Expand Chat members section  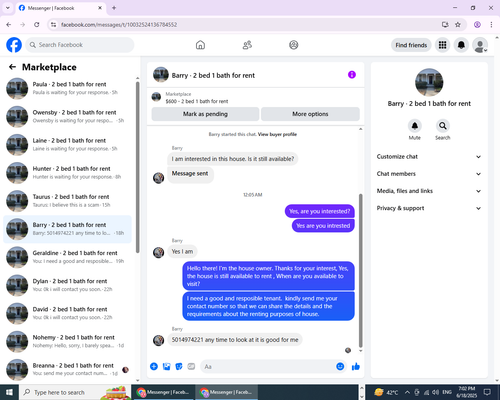tap(429, 174)
